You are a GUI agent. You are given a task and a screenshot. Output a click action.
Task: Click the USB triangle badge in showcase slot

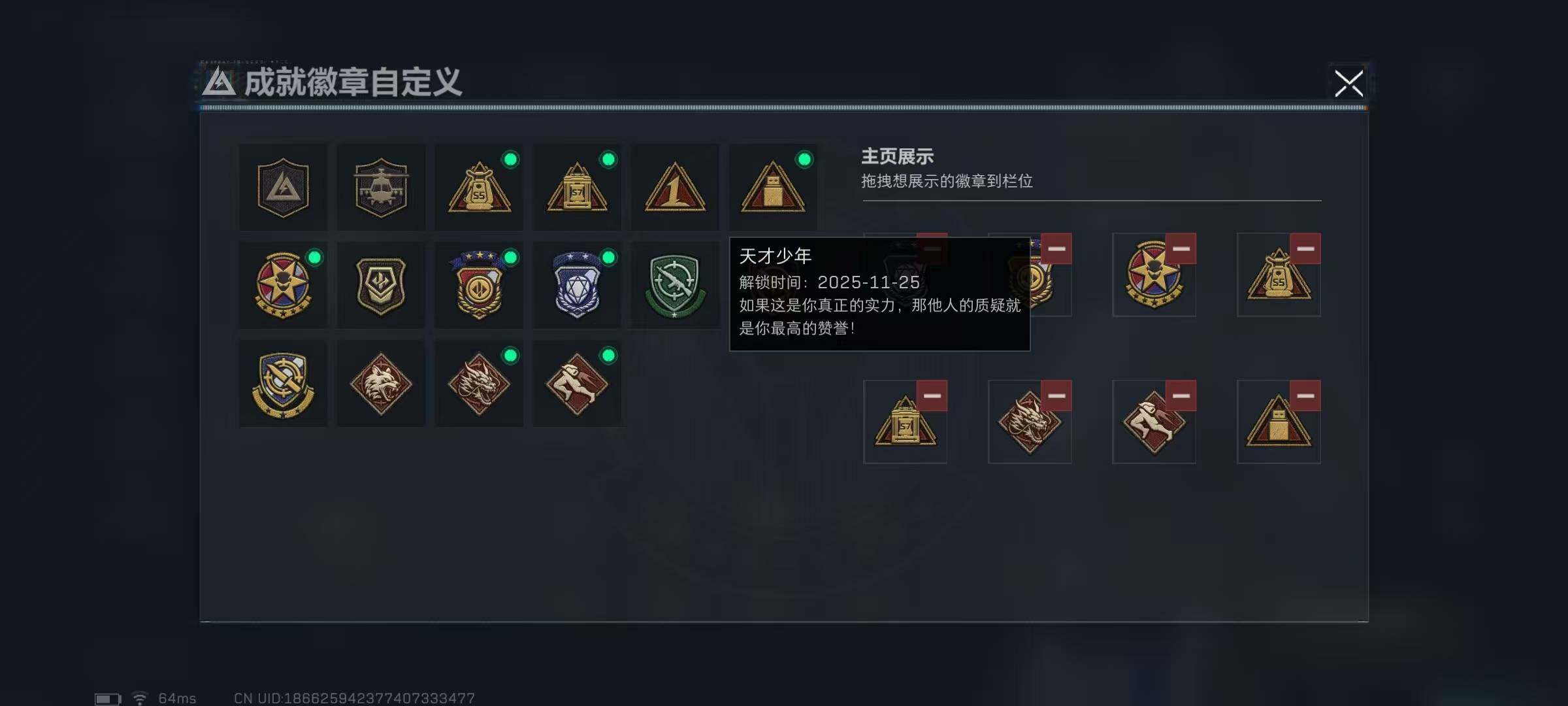pyautogui.click(x=1279, y=423)
